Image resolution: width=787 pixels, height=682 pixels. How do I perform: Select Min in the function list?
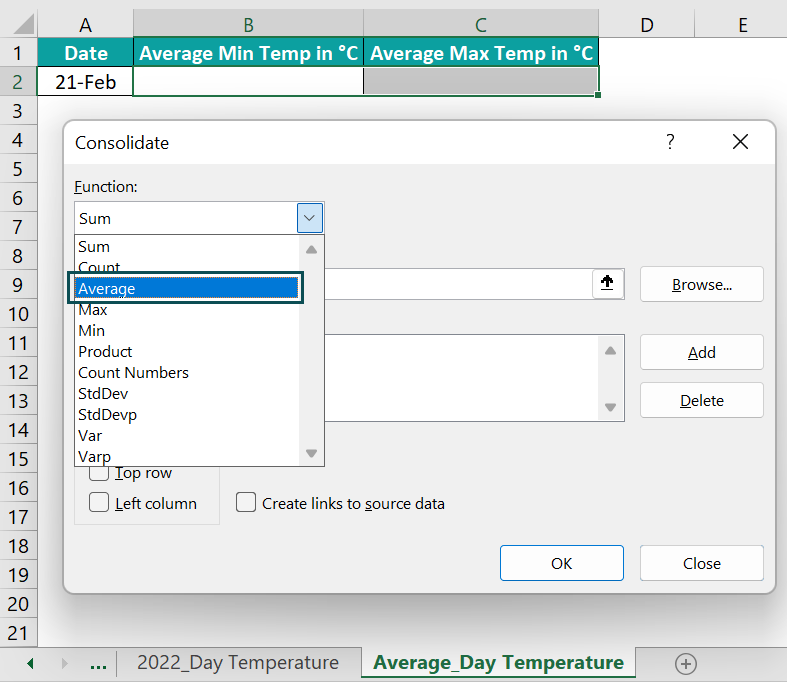[187, 331]
